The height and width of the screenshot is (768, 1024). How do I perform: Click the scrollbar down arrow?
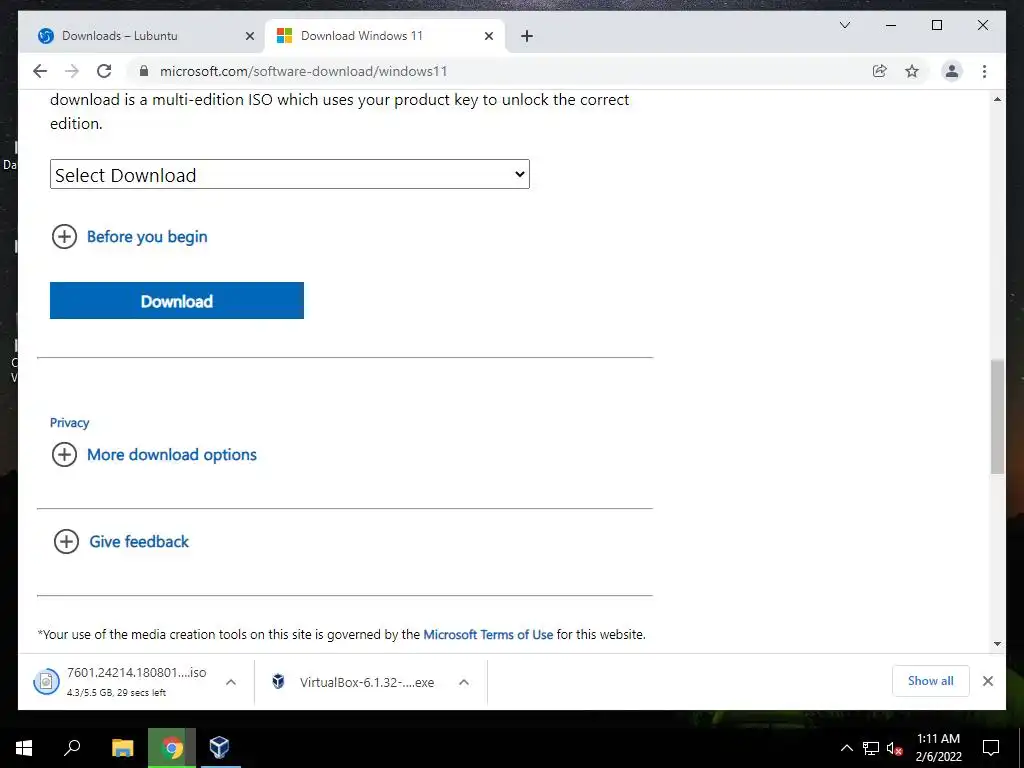[997, 644]
